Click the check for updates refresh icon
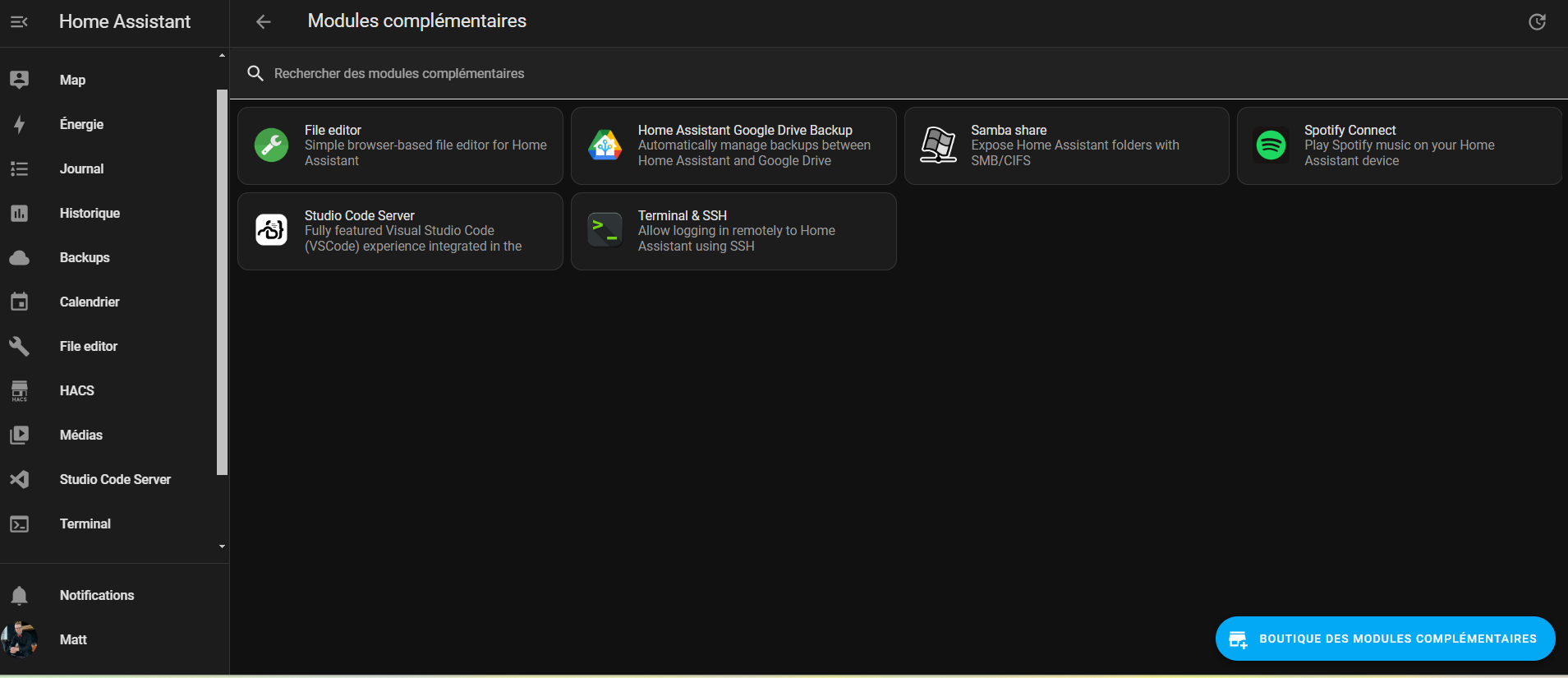Screen dimensions: 1568x678 click(1537, 22)
